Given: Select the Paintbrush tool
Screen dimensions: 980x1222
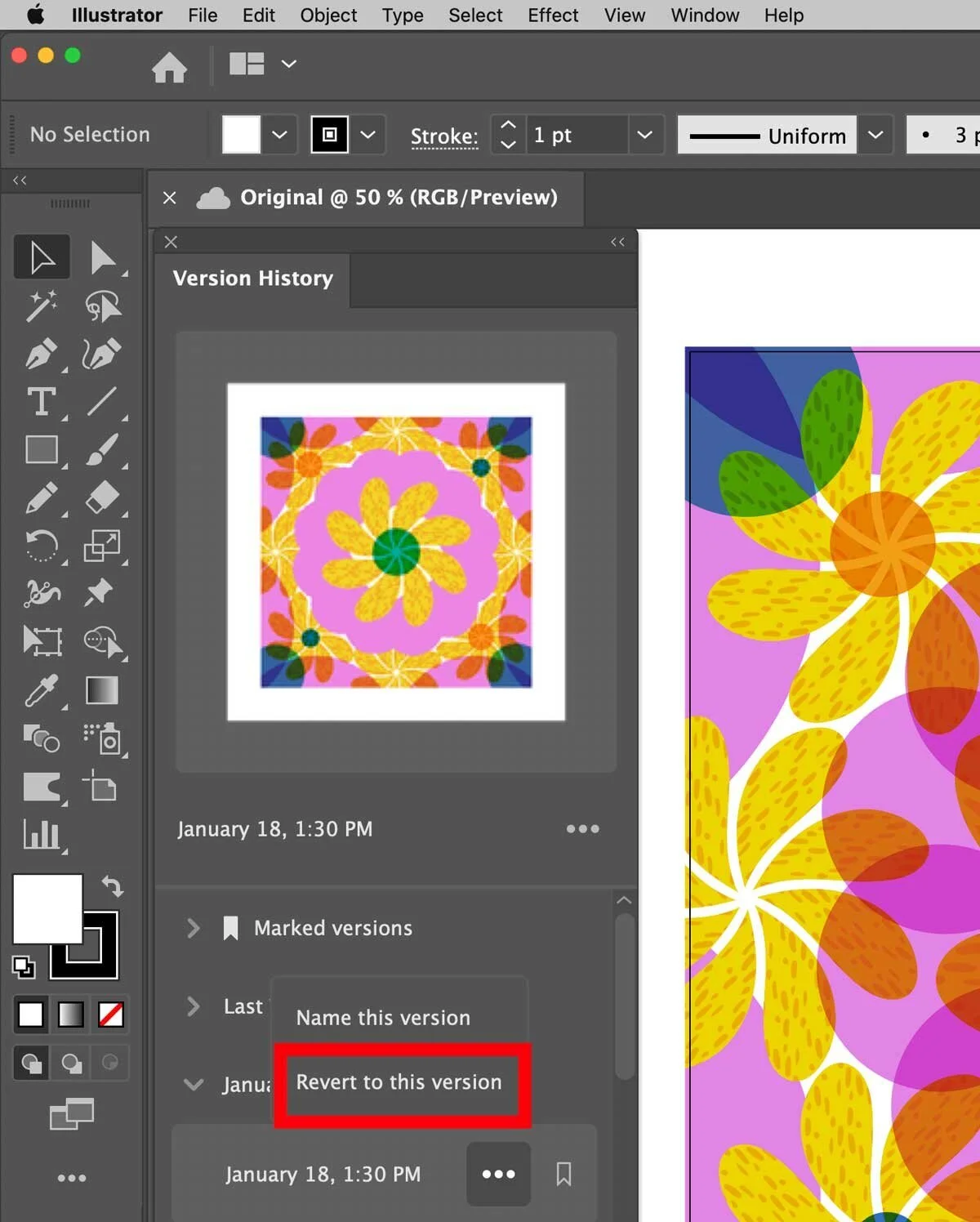Looking at the screenshot, I should pyautogui.click(x=102, y=450).
